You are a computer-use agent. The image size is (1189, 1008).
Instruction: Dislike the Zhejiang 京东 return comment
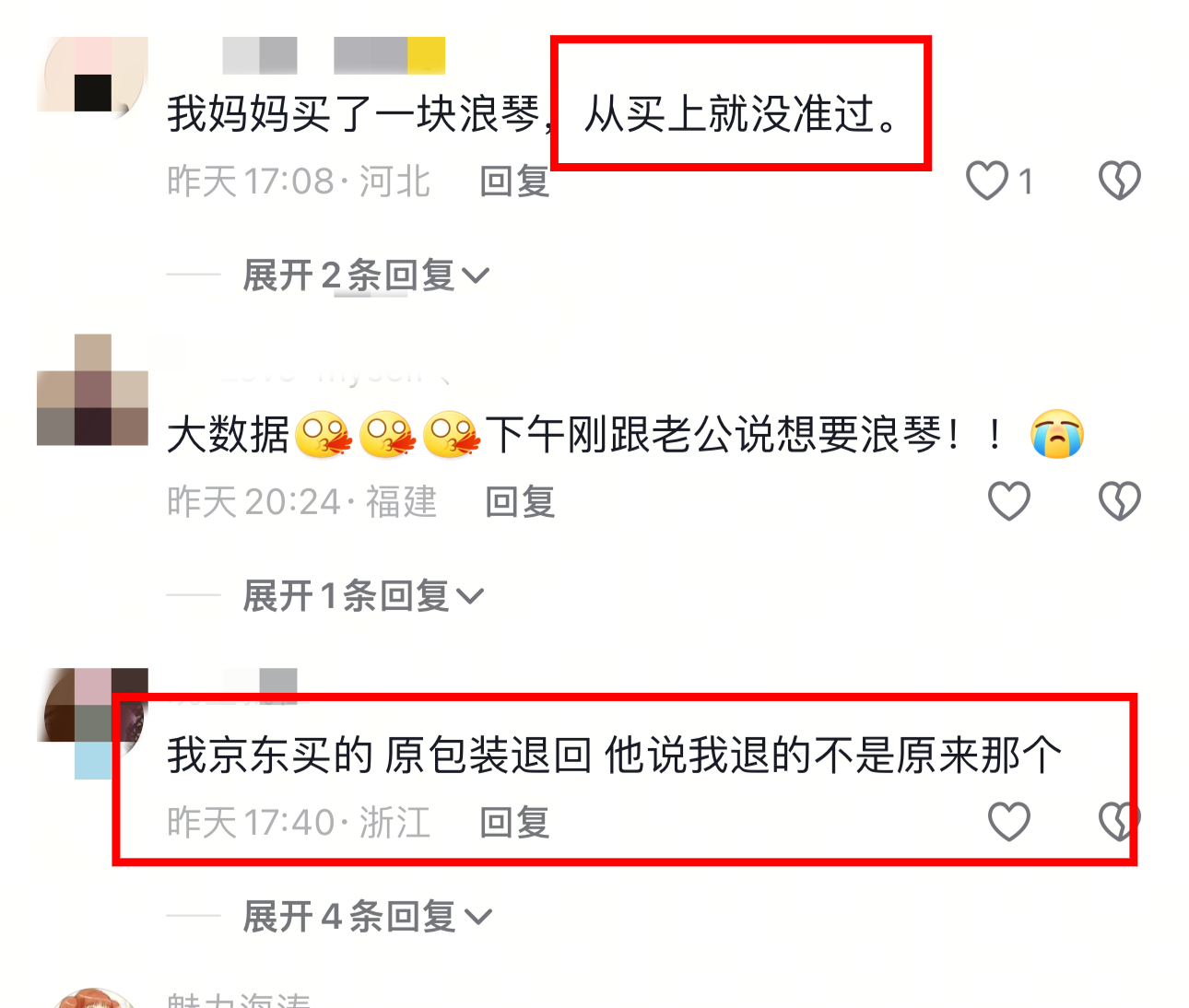tap(1119, 821)
